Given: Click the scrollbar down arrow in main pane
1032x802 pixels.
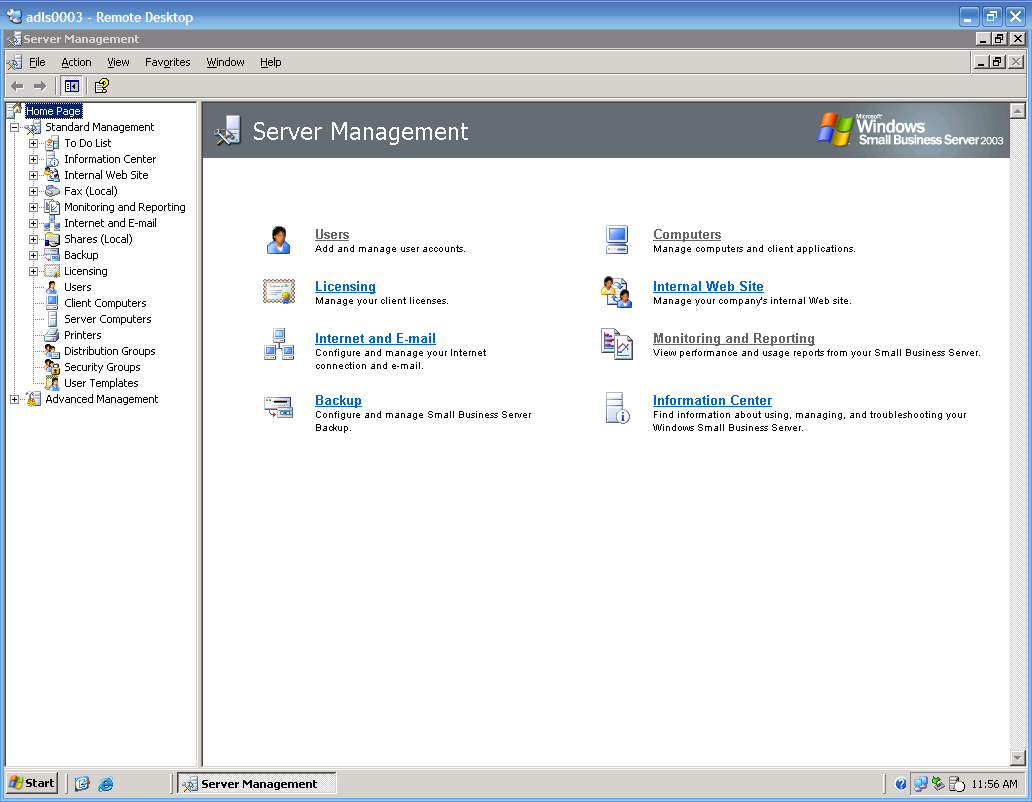Looking at the screenshot, I should (1018, 758).
